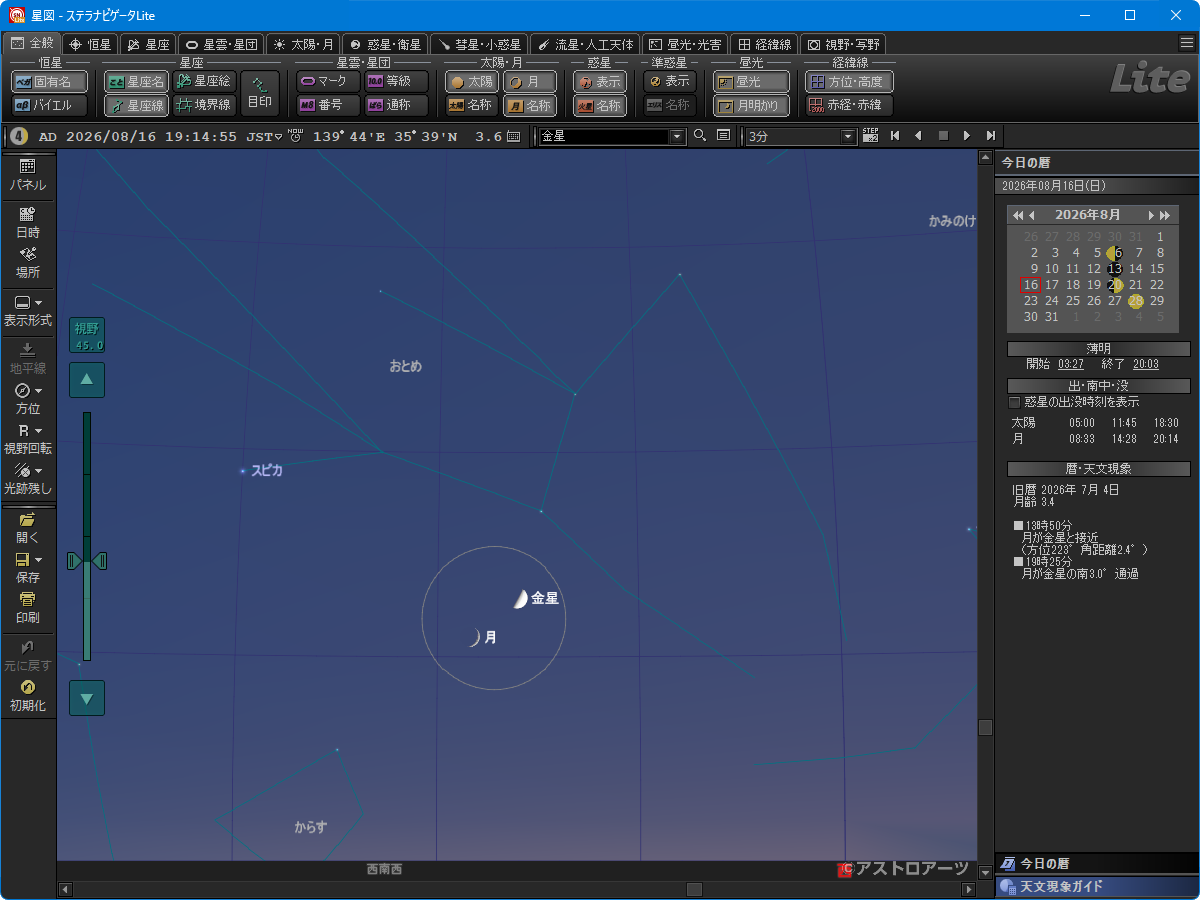Enable 惑星の出没時刻を表示 checkbox

point(1015,402)
